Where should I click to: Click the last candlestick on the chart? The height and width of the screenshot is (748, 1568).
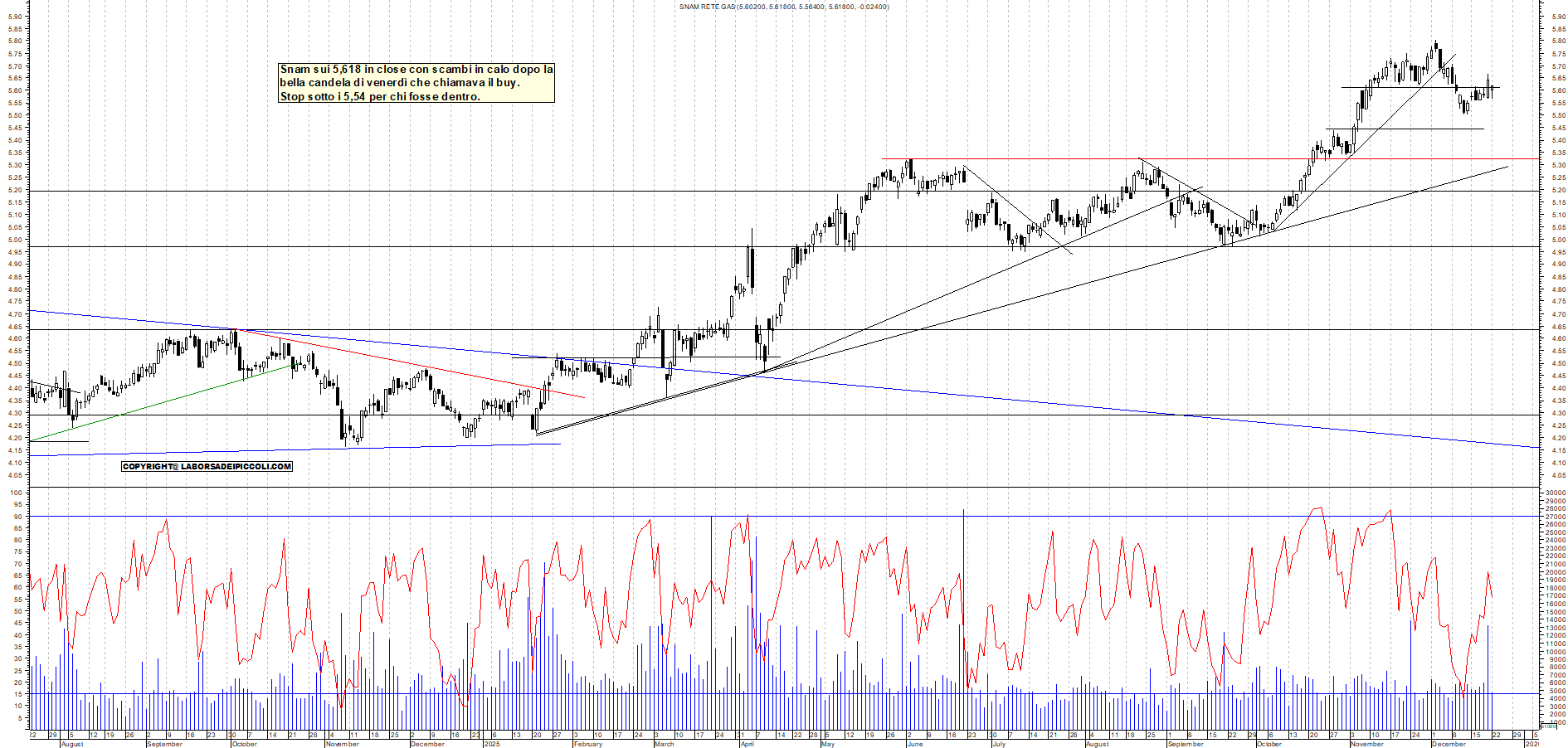tap(1493, 89)
